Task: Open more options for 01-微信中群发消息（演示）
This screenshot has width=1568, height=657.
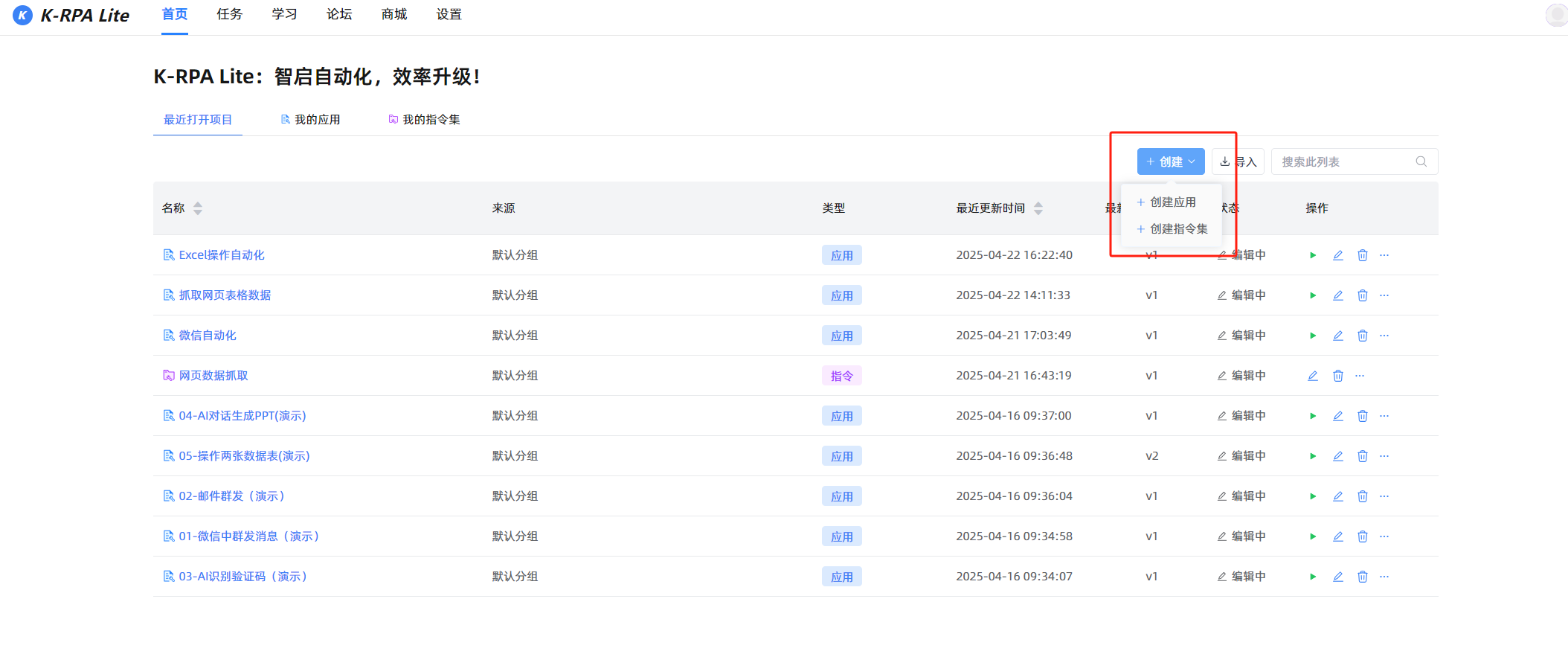Action: (1384, 536)
